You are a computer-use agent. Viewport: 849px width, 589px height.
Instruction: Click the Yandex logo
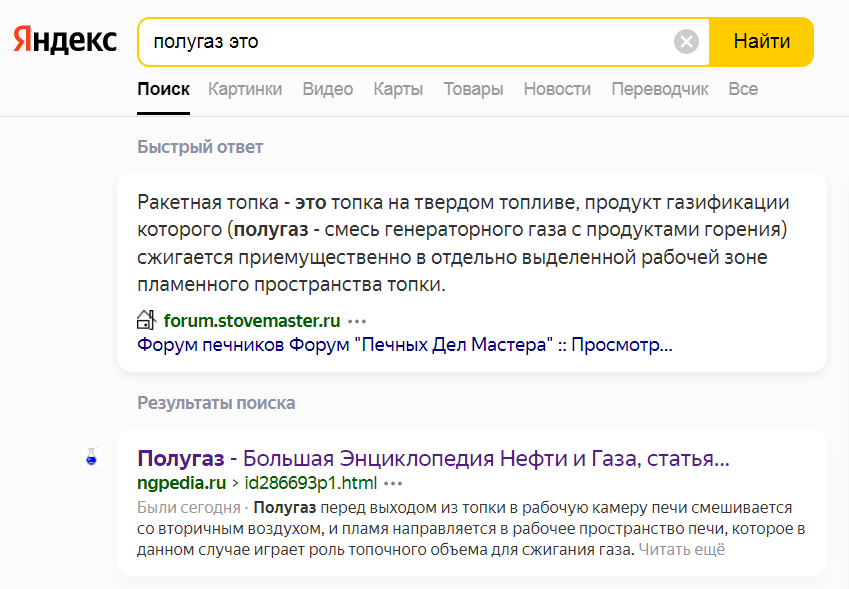point(65,41)
